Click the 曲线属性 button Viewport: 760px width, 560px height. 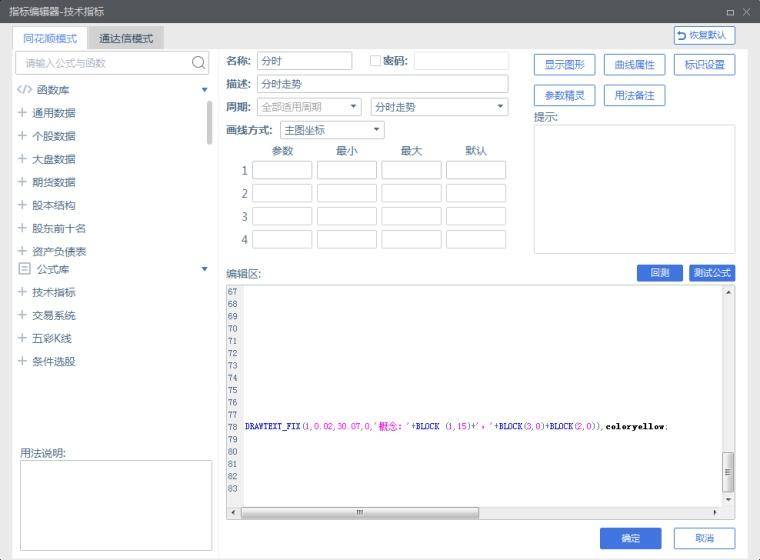(634, 64)
